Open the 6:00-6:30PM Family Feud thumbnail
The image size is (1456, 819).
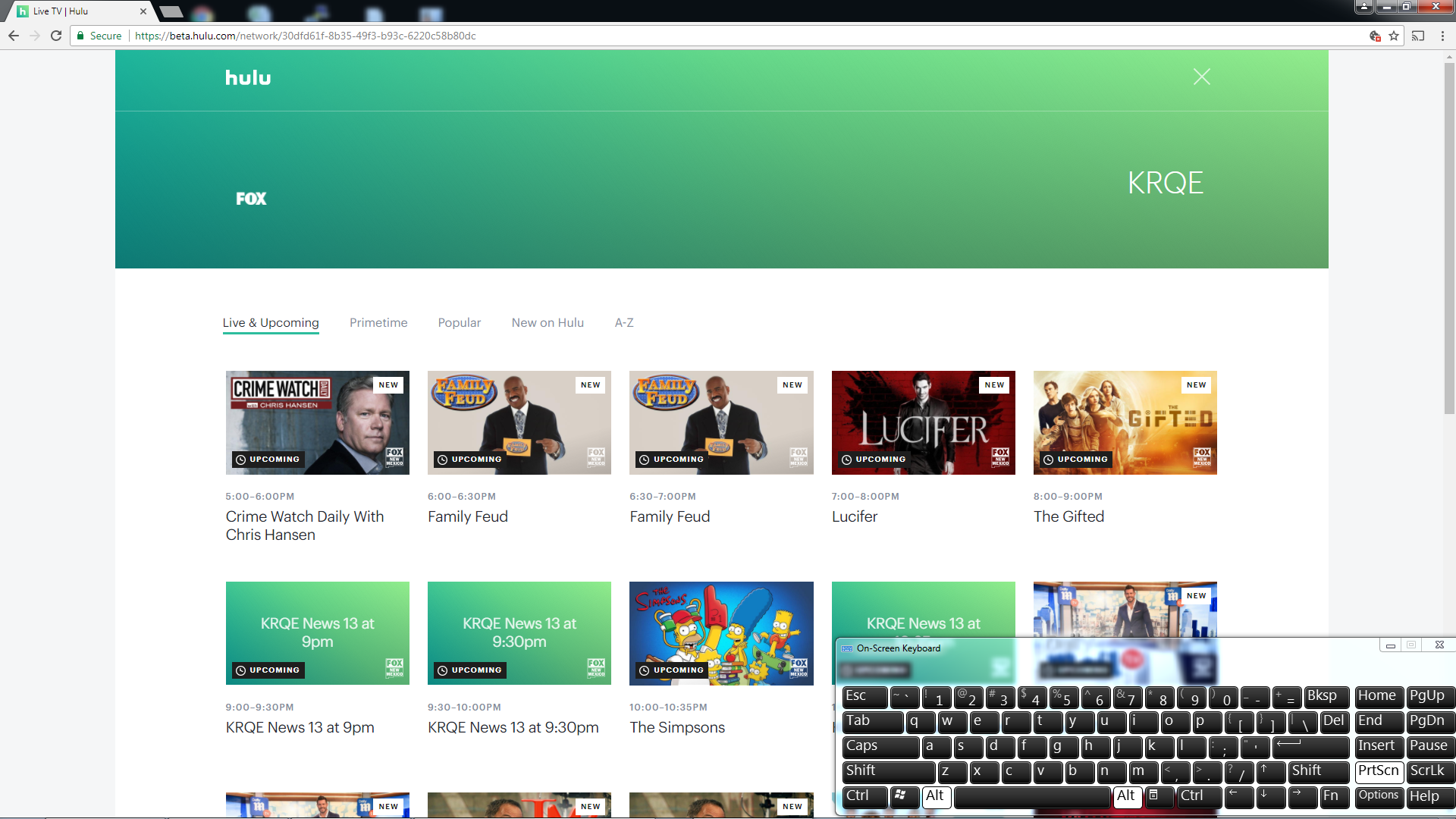[x=519, y=422]
